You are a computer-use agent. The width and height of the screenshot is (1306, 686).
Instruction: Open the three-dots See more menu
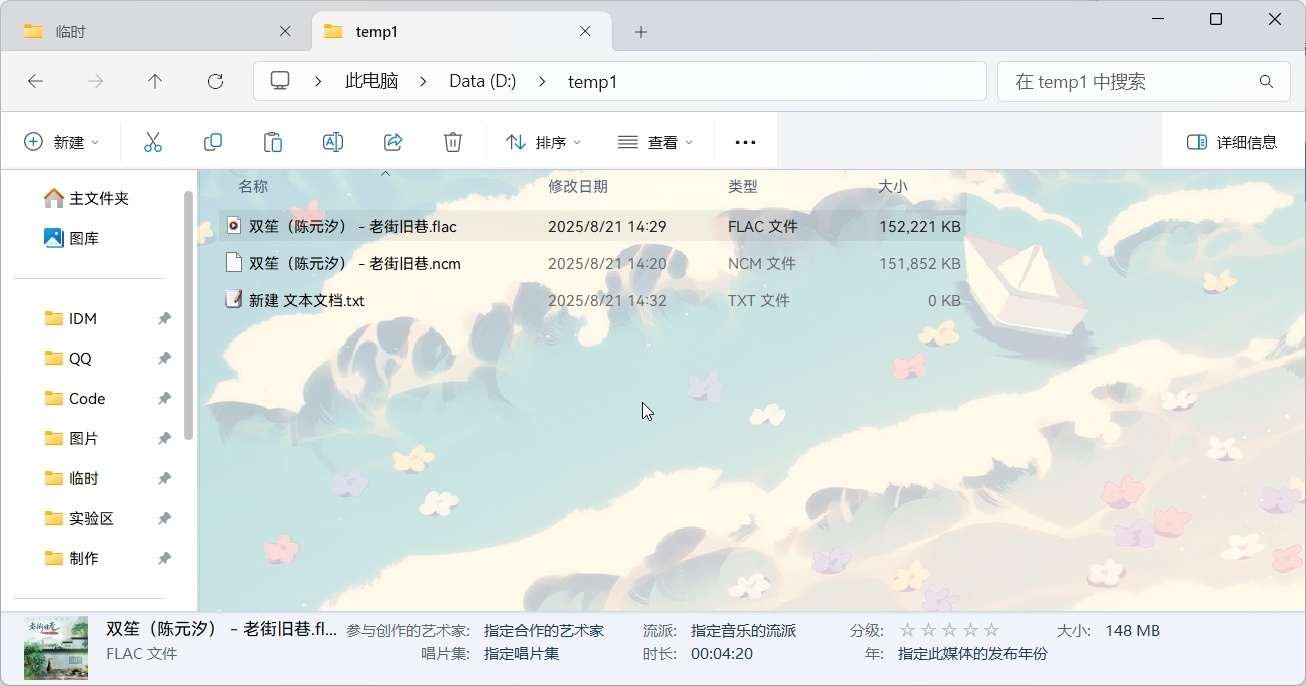[745, 142]
